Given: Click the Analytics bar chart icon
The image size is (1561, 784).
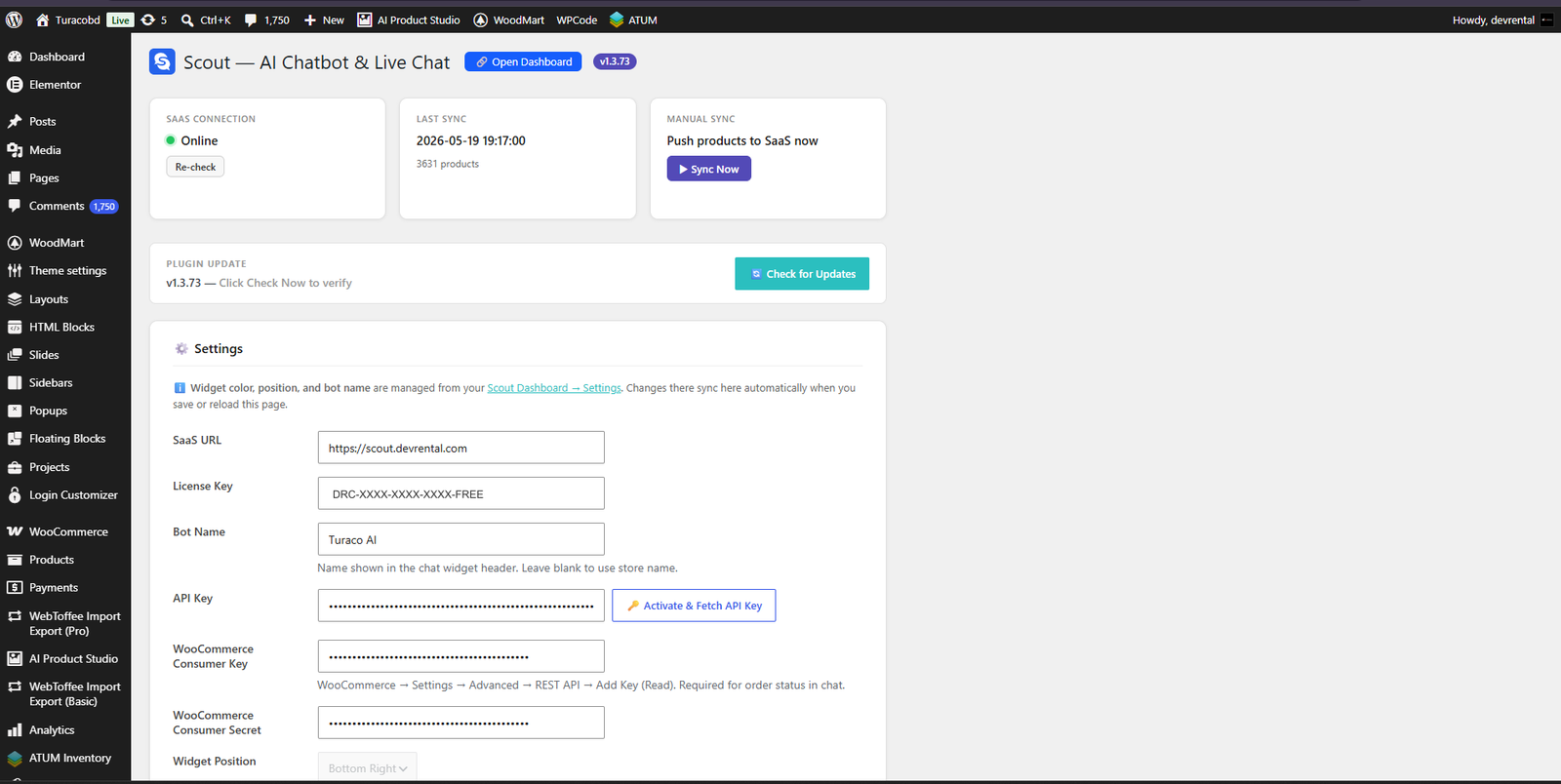Looking at the screenshot, I should point(15,730).
